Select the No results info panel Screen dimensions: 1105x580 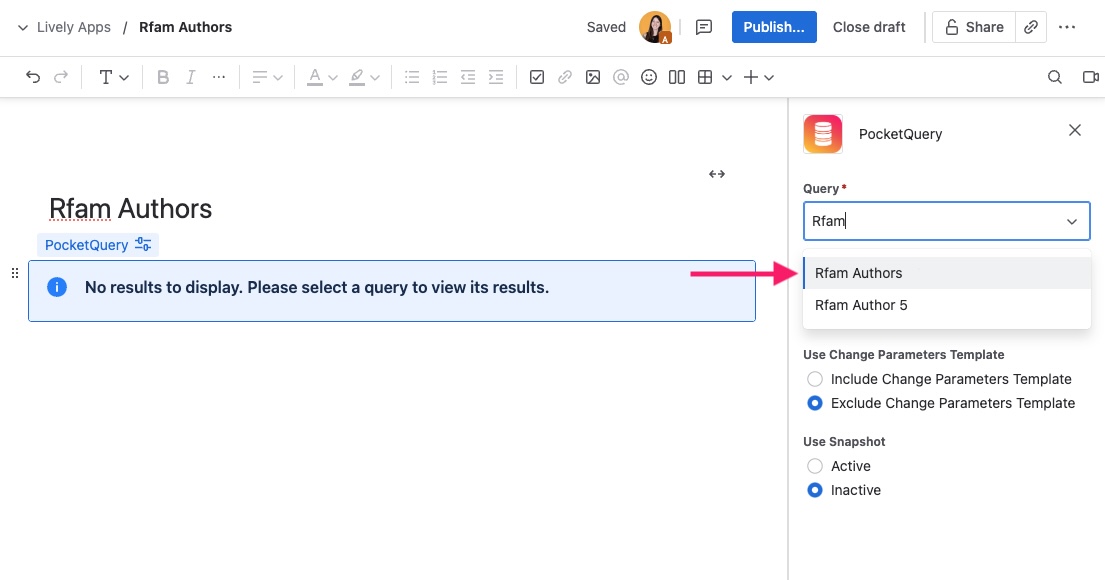click(392, 291)
